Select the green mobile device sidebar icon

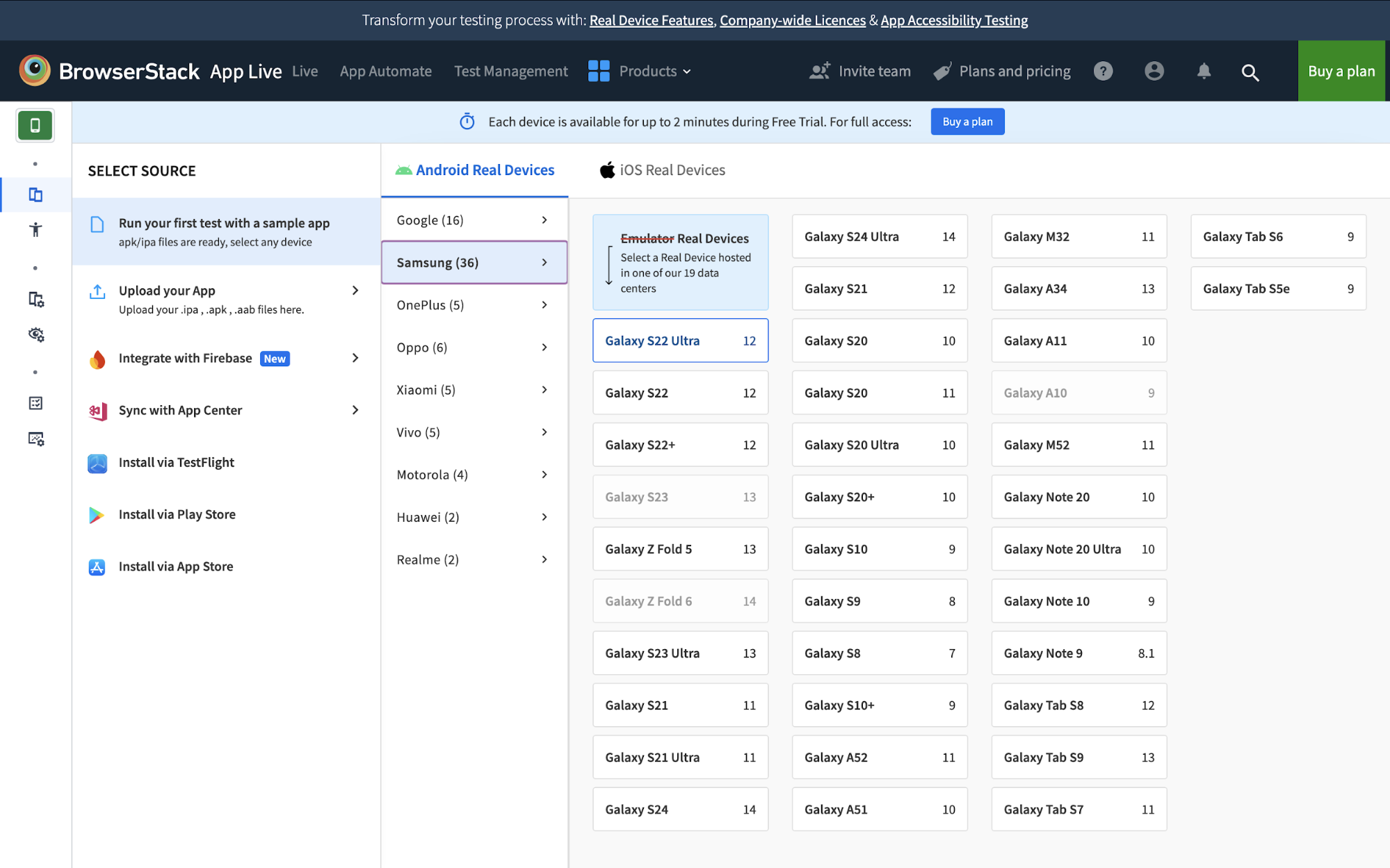click(x=35, y=125)
